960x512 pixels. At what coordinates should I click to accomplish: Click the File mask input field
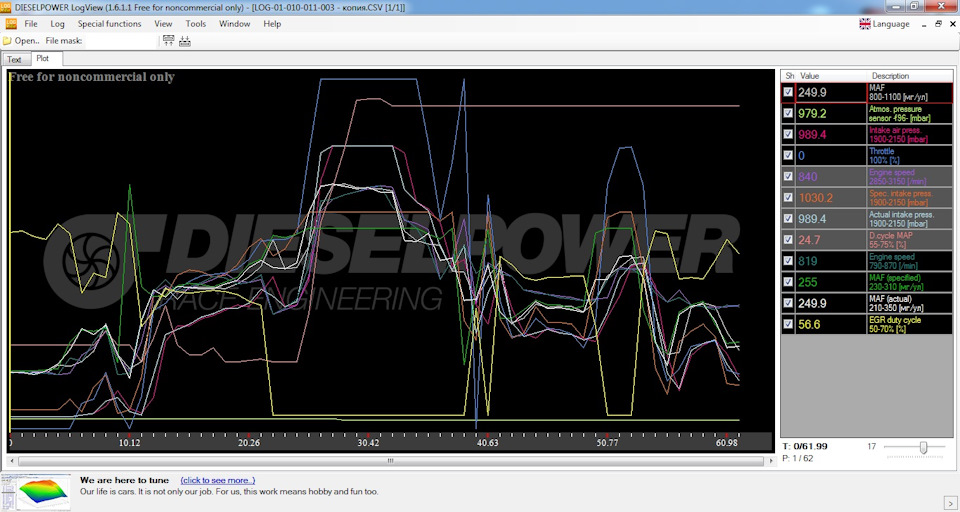(120, 41)
